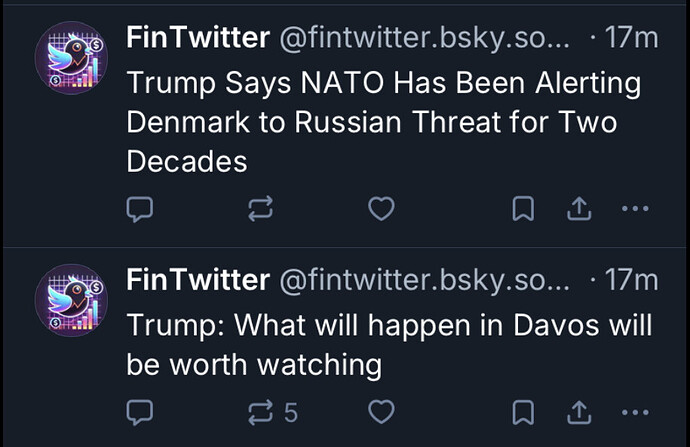690x447 pixels.
Task: Open FinTwitter avatar on Davos post
Action: (70, 299)
